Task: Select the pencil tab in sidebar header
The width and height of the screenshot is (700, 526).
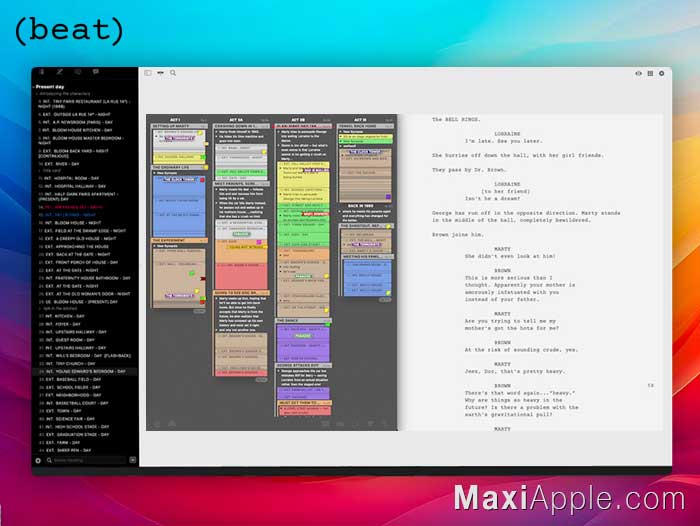Action: [59, 72]
